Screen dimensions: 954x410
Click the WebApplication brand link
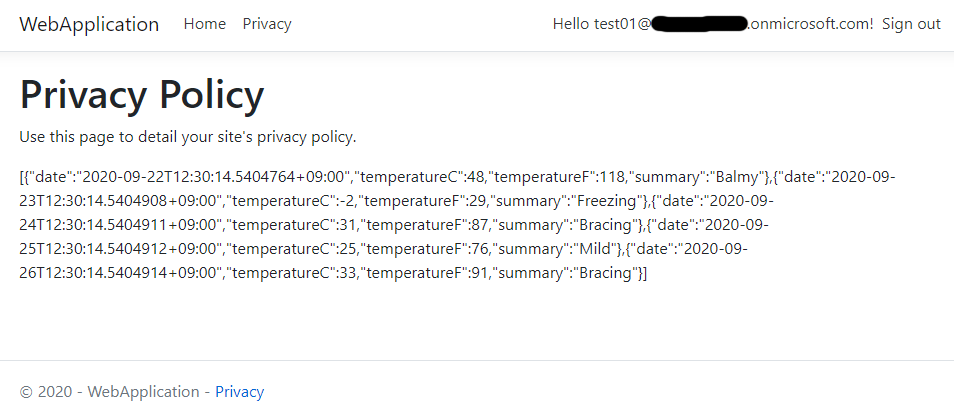click(89, 24)
